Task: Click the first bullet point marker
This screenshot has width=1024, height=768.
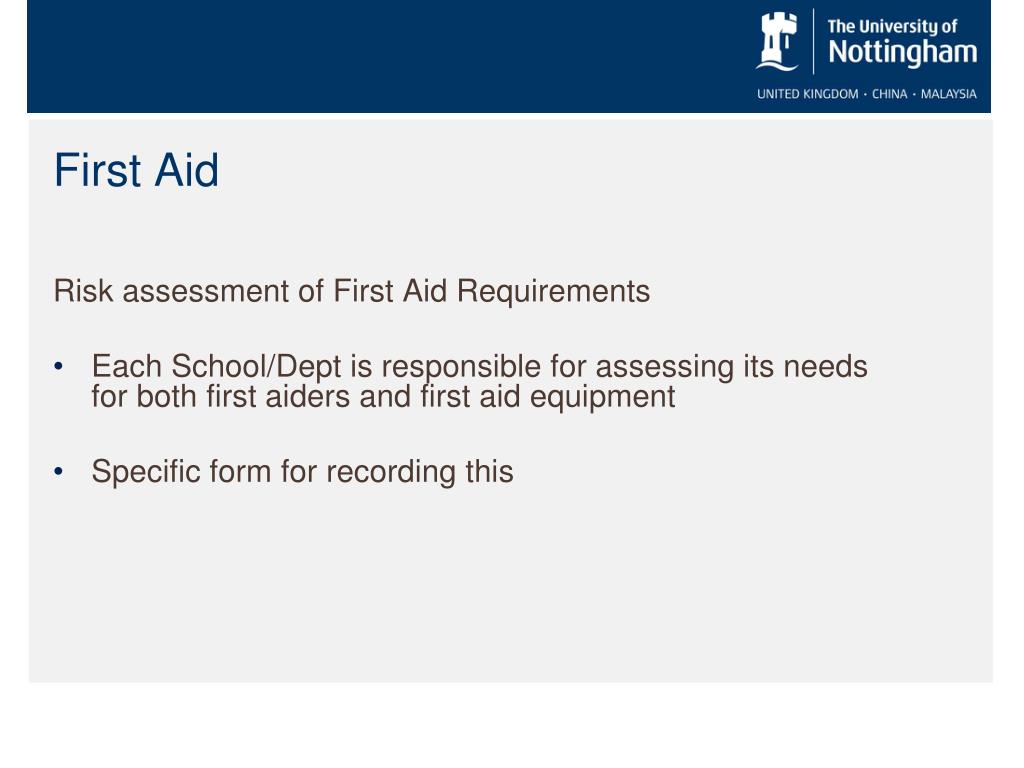Action: click(59, 366)
